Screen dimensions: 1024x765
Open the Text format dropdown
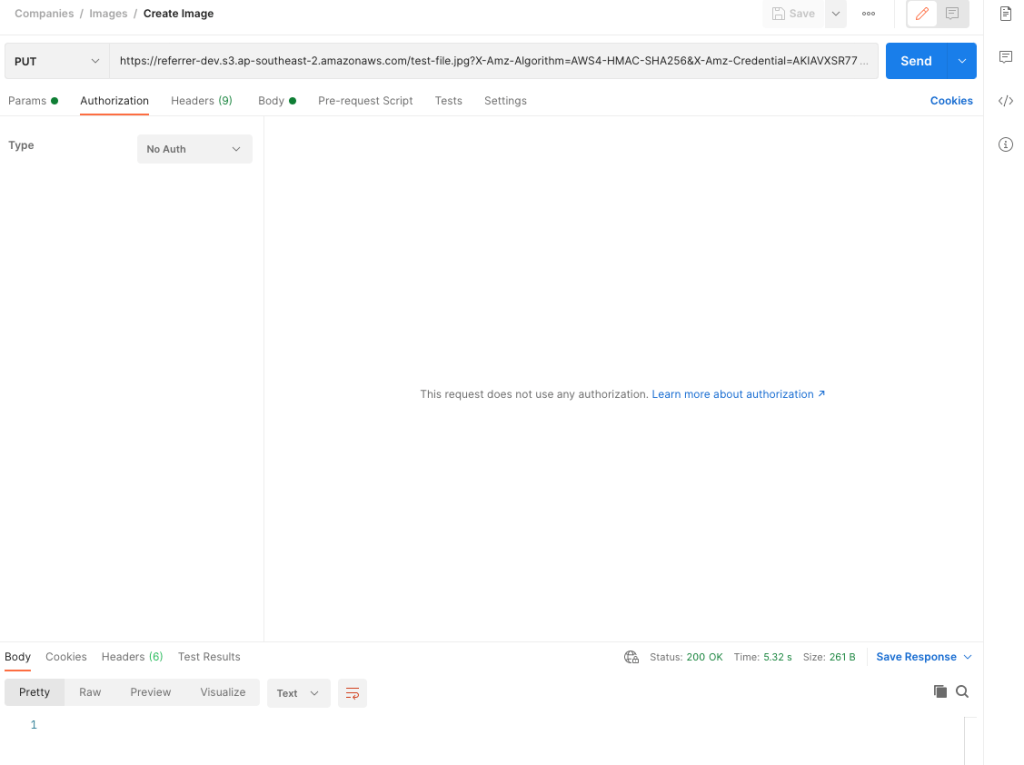[x=298, y=693]
